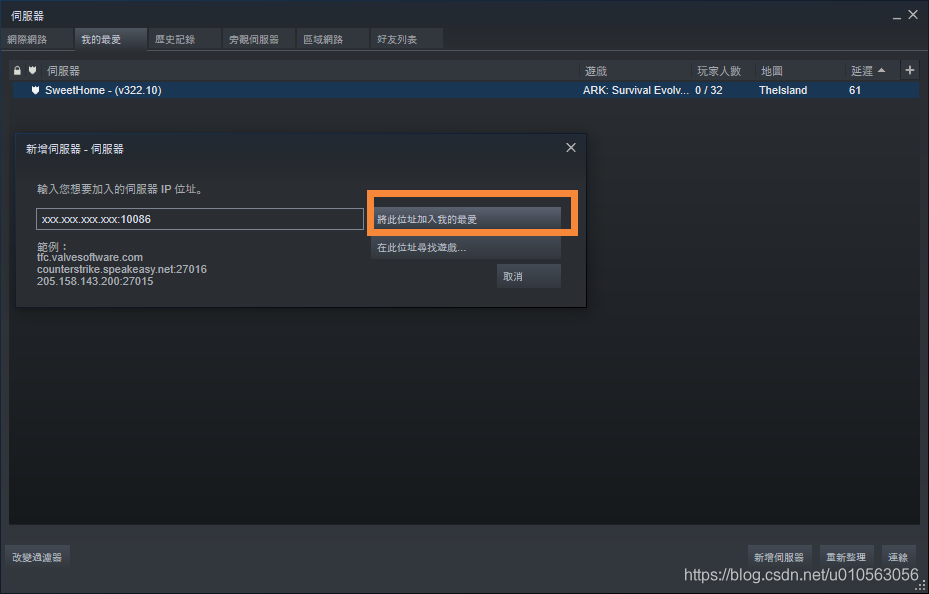Open the 好友列表 tab

point(406,39)
